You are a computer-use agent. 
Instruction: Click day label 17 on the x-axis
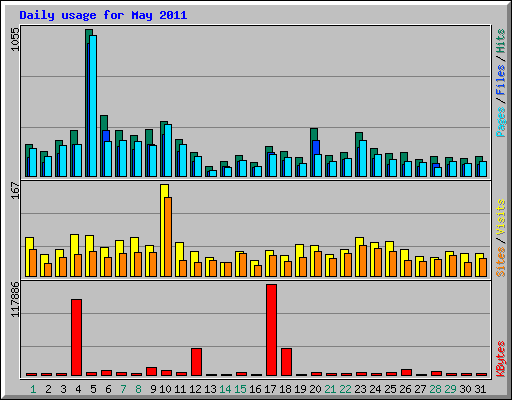[270, 389]
